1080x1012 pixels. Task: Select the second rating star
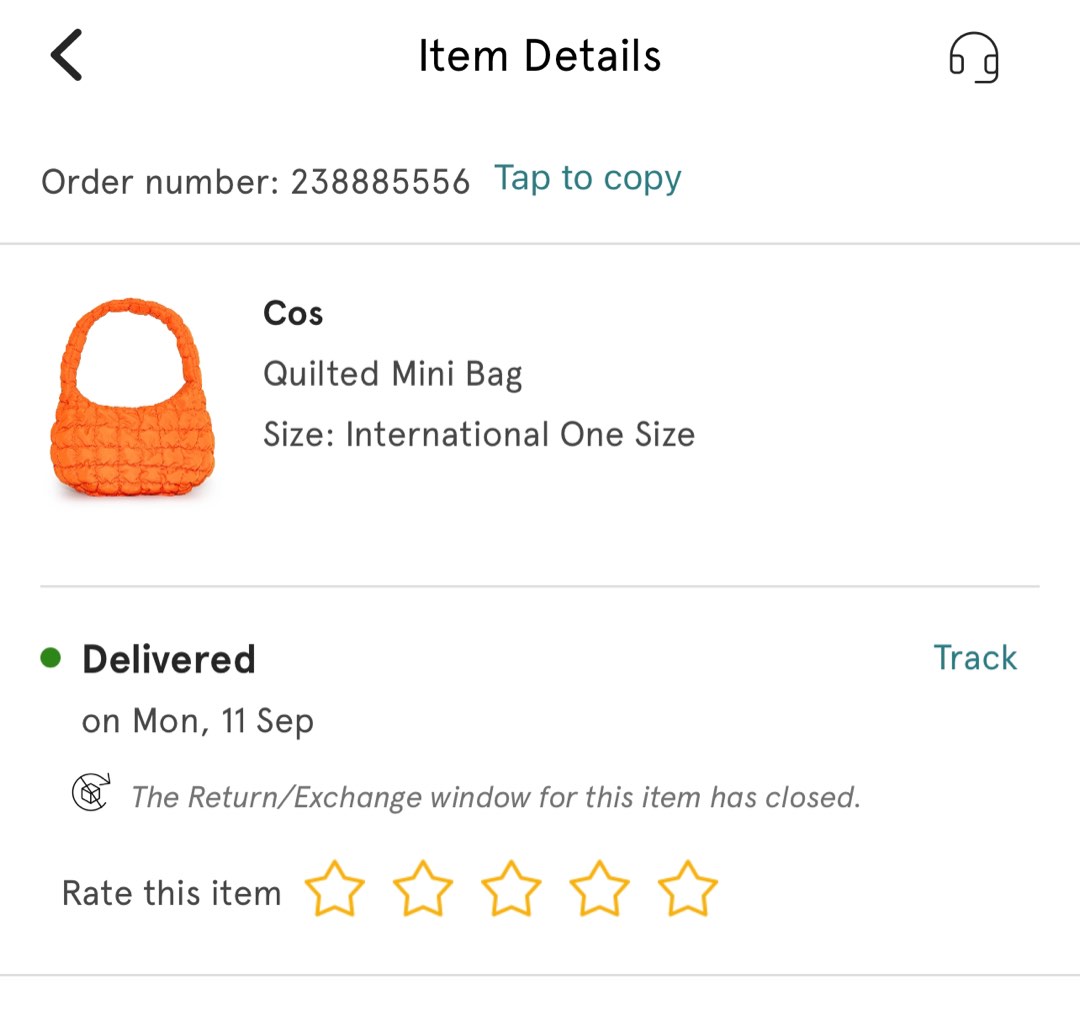click(423, 888)
